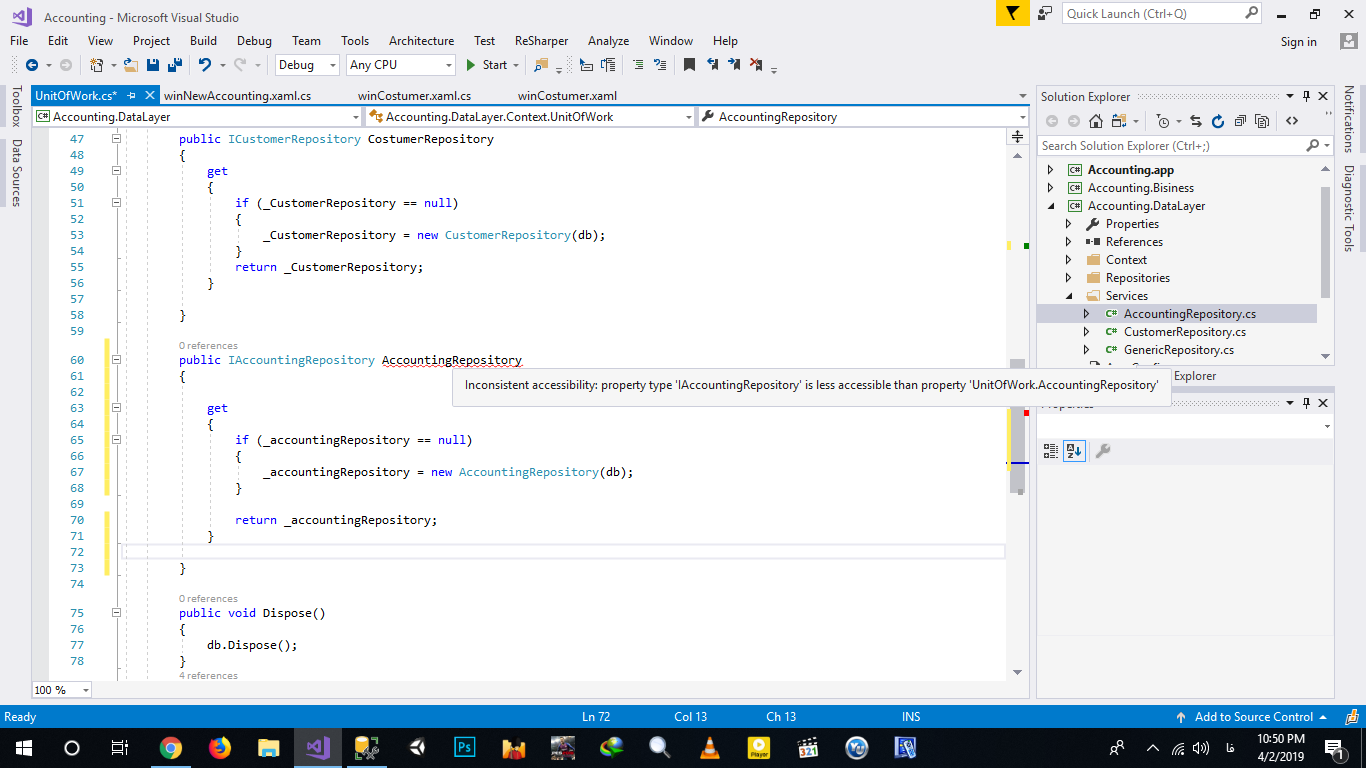This screenshot has width=1366, height=768.
Task: Open the Debug configuration dropdown
Action: (x=308, y=65)
